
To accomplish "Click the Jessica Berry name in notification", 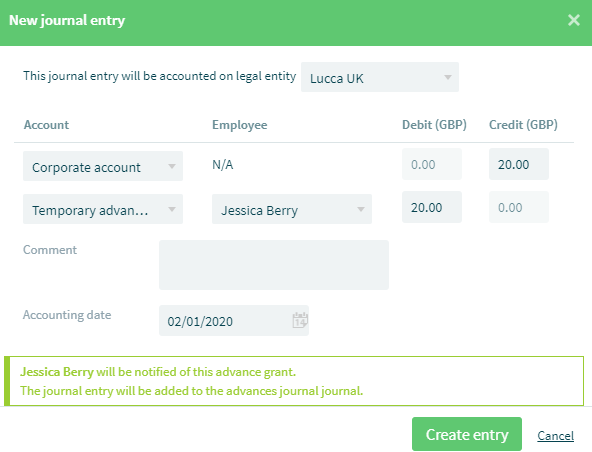I will click(57, 372).
